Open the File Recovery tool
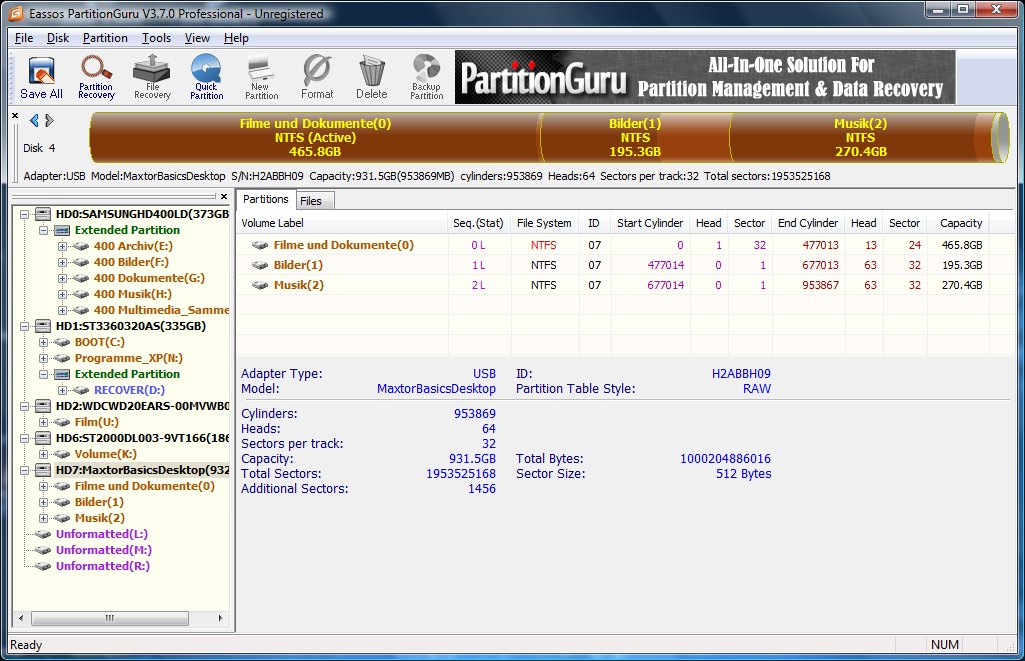Screen dimensions: 1025x661 (152, 77)
